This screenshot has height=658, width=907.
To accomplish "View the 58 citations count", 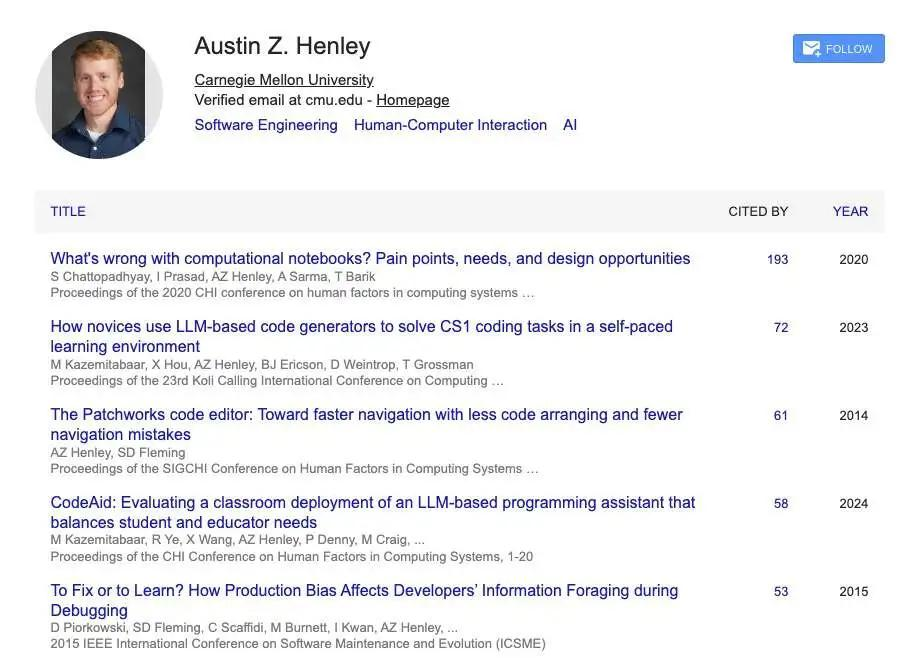I will coord(781,504).
